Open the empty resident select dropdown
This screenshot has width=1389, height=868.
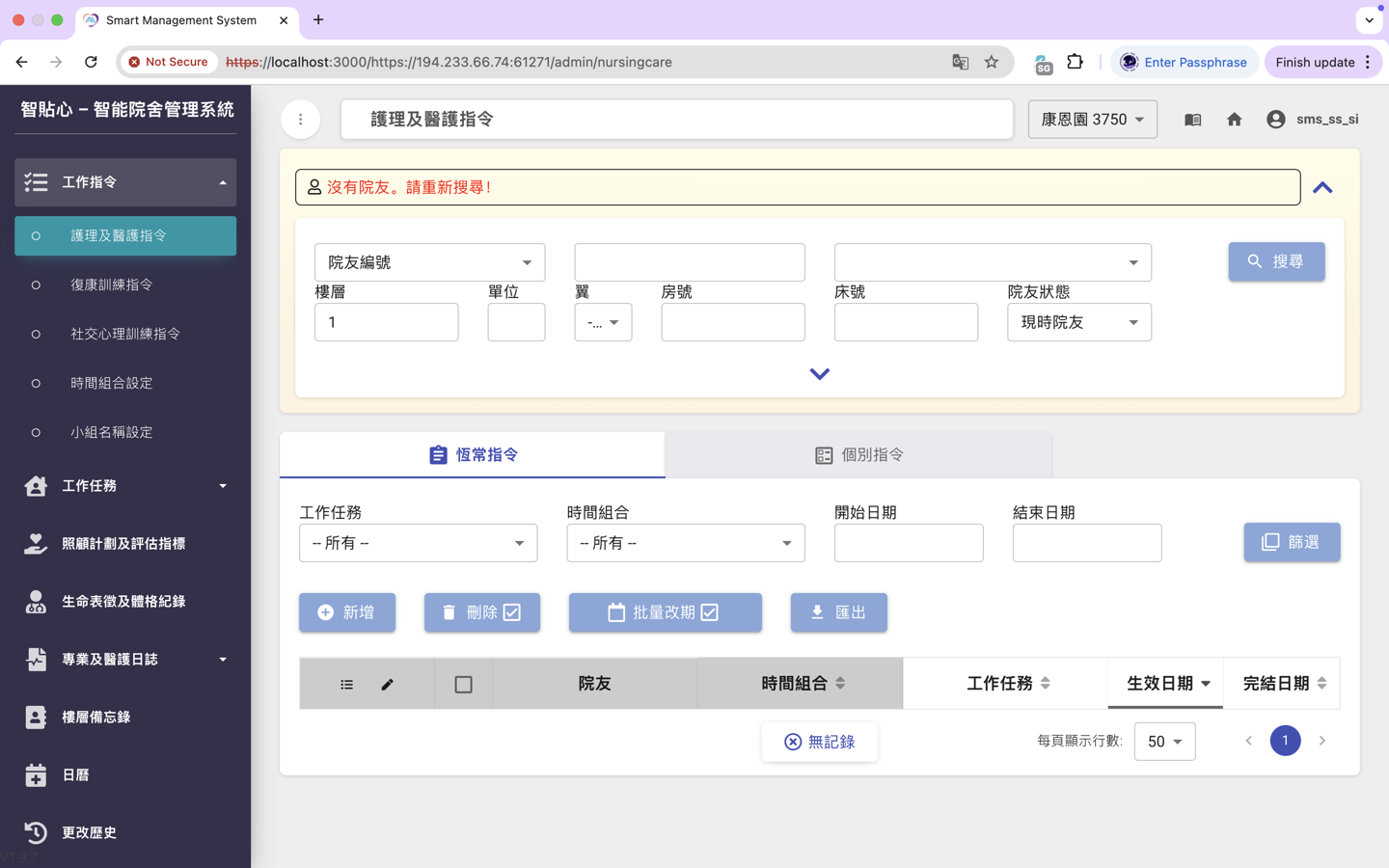coord(993,262)
